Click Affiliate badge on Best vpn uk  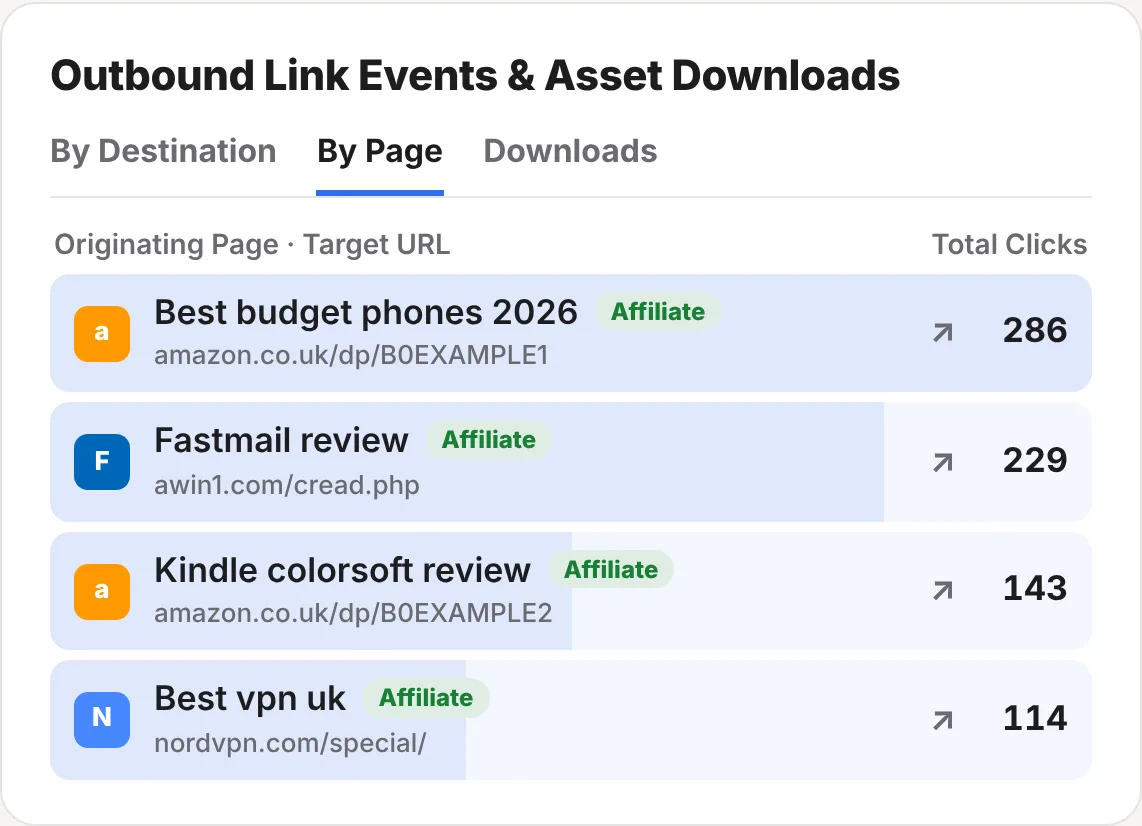pos(426,698)
